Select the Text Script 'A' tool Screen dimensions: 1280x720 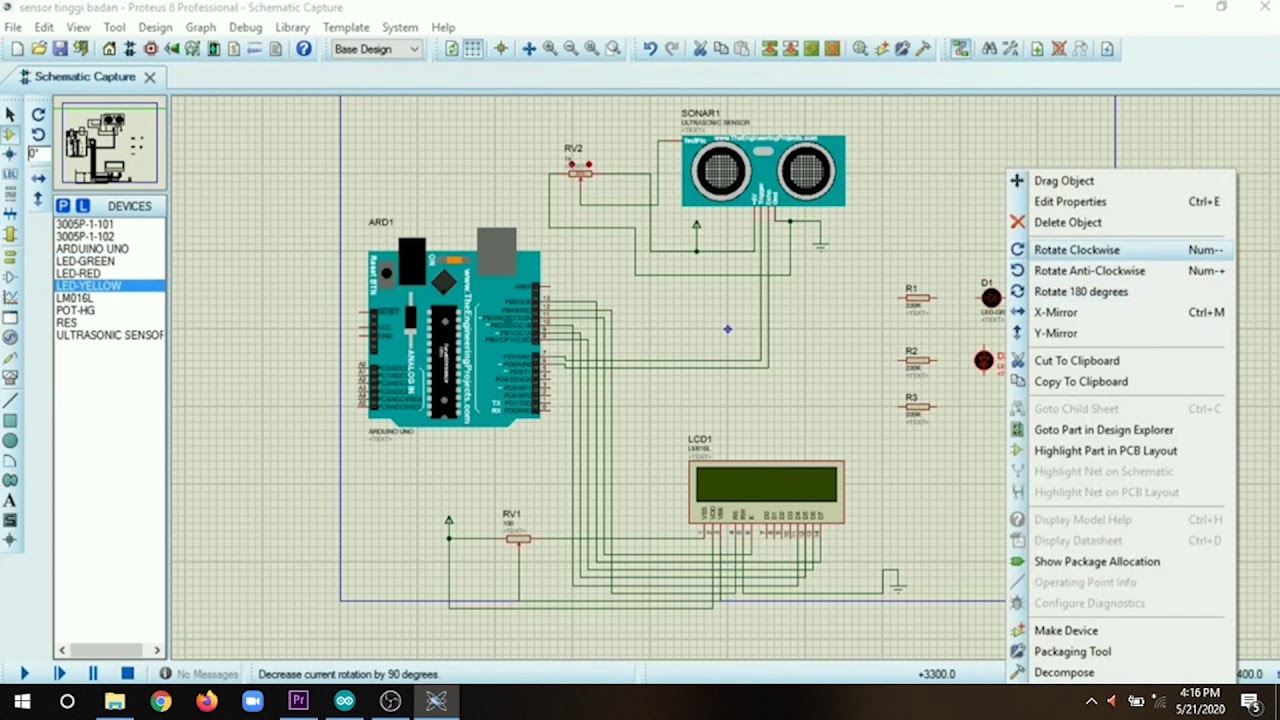point(10,500)
